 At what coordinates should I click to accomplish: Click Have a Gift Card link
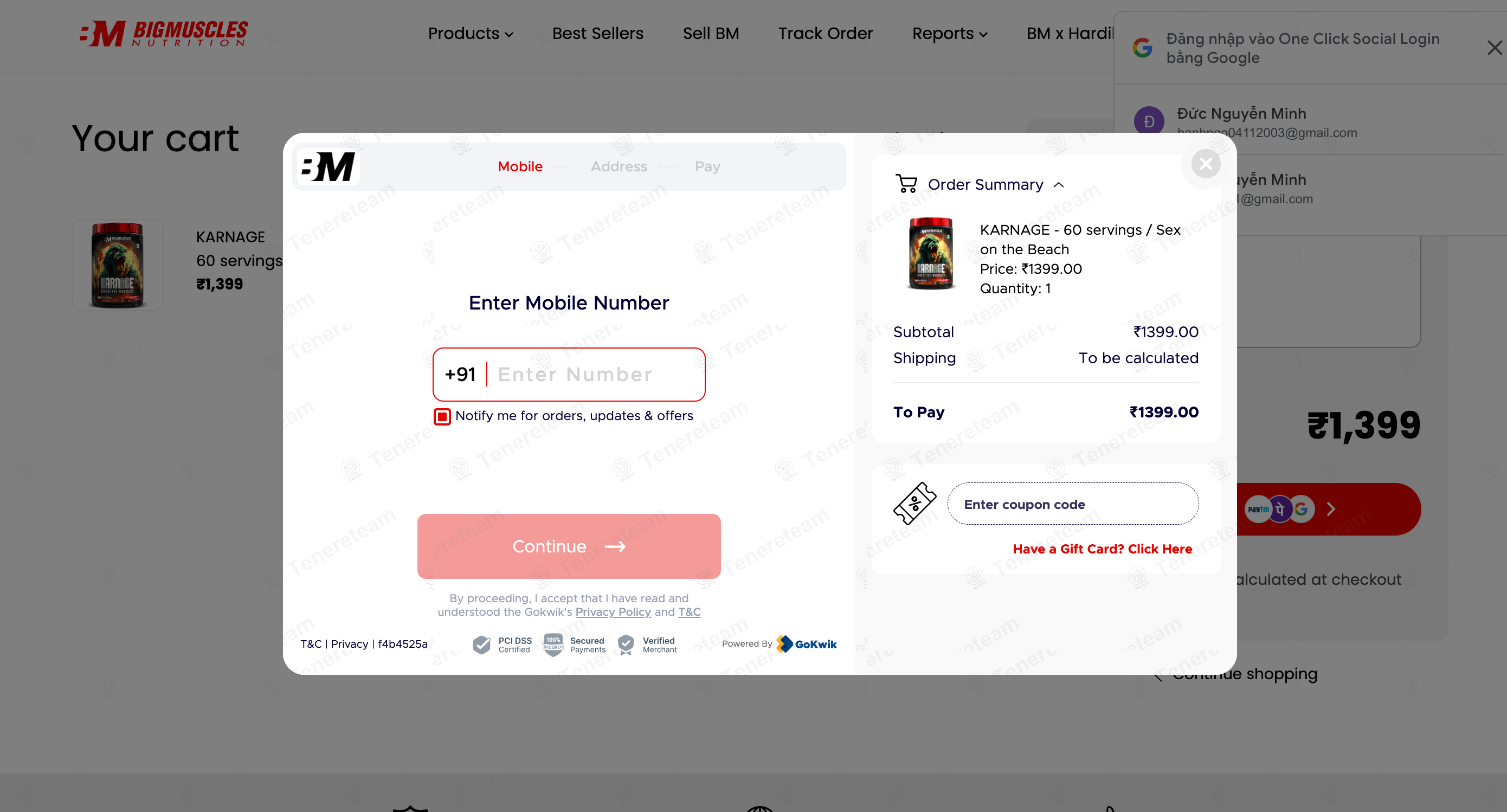coord(1102,549)
